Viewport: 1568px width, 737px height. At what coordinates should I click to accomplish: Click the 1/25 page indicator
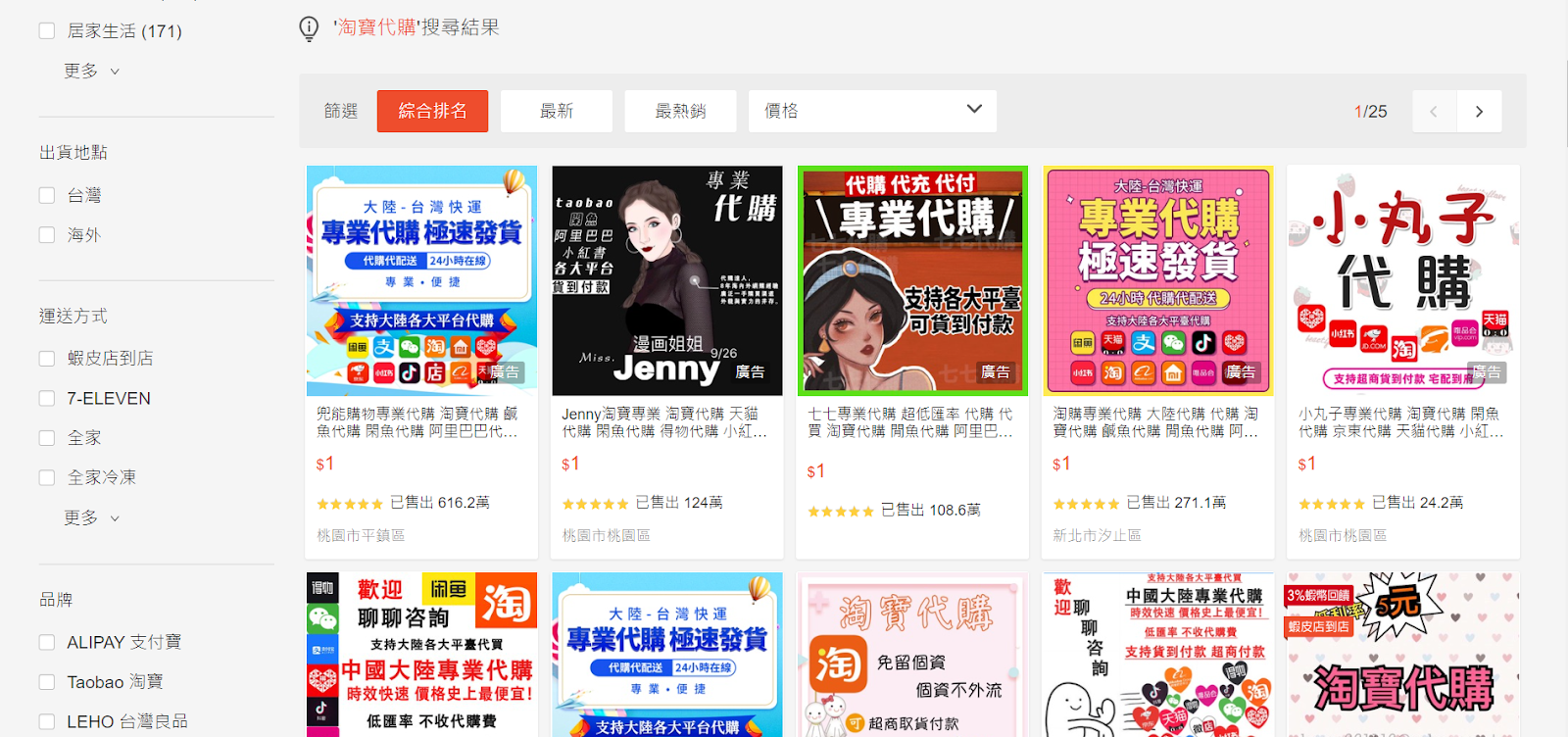[x=1370, y=112]
